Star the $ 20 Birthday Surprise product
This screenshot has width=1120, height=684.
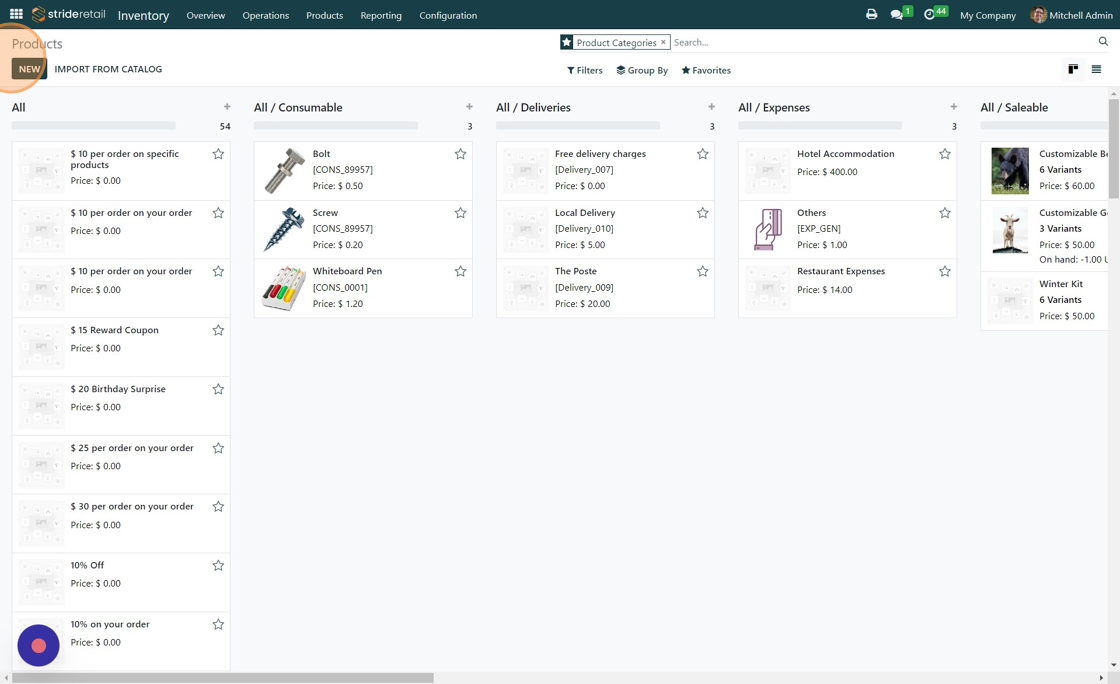(219, 389)
